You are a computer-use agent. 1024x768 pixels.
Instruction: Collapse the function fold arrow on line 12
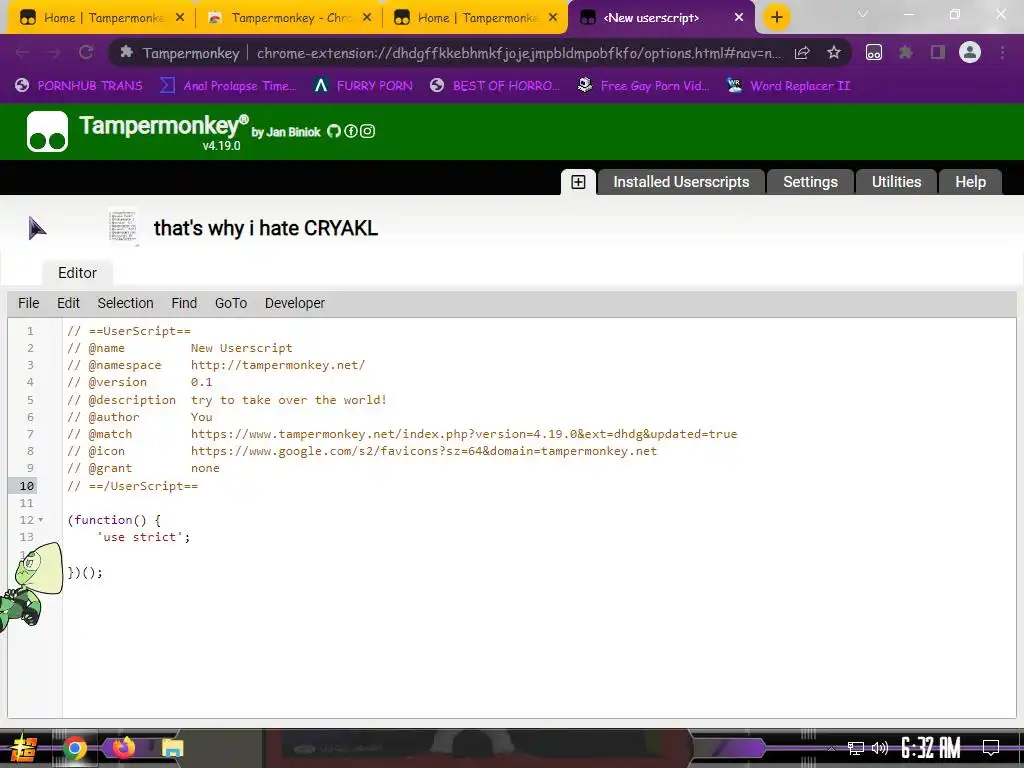(40, 520)
